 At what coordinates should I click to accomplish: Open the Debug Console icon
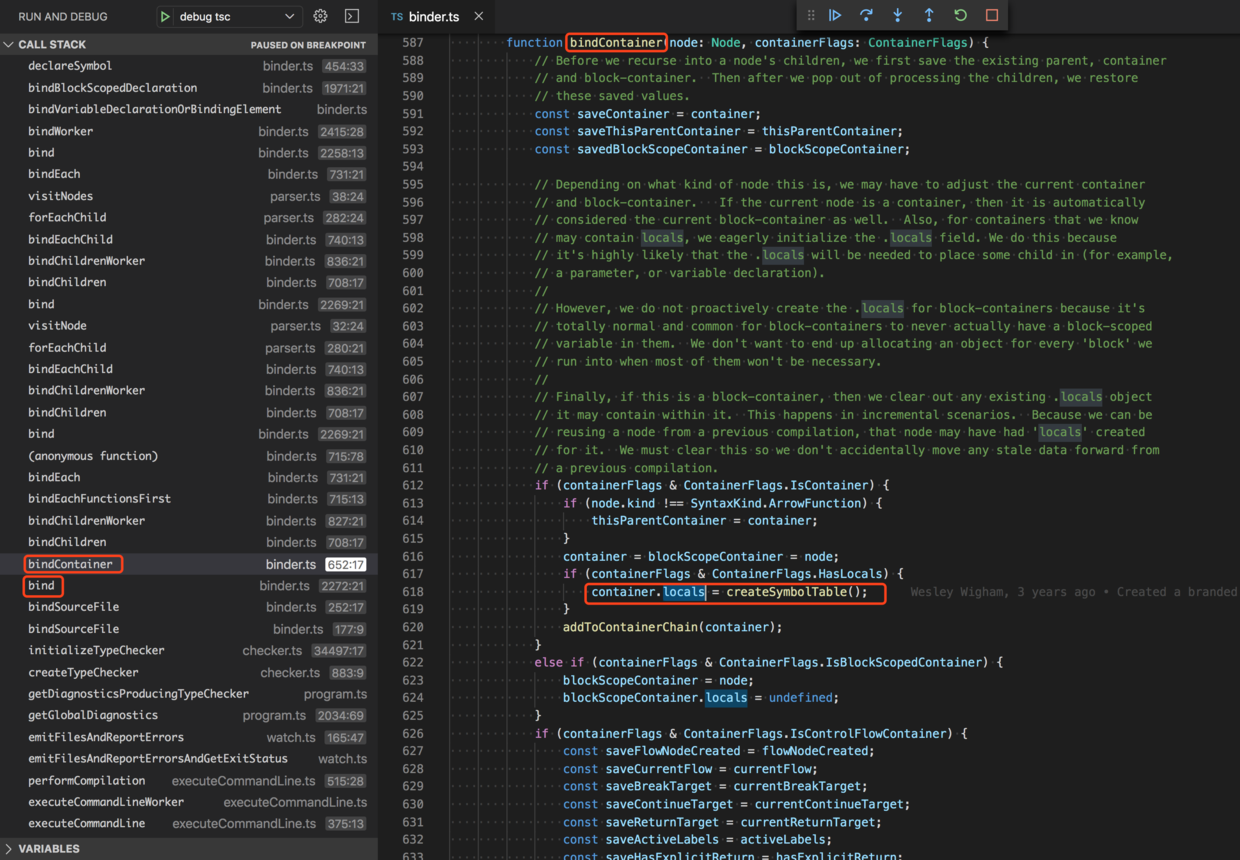click(352, 16)
